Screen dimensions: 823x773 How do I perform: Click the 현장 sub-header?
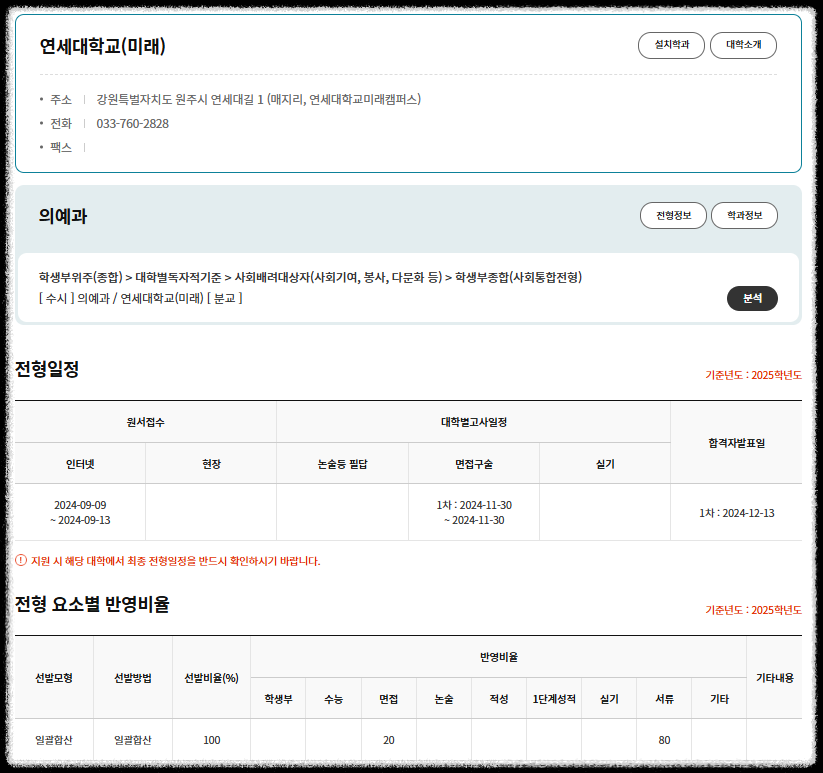[x=211, y=464]
